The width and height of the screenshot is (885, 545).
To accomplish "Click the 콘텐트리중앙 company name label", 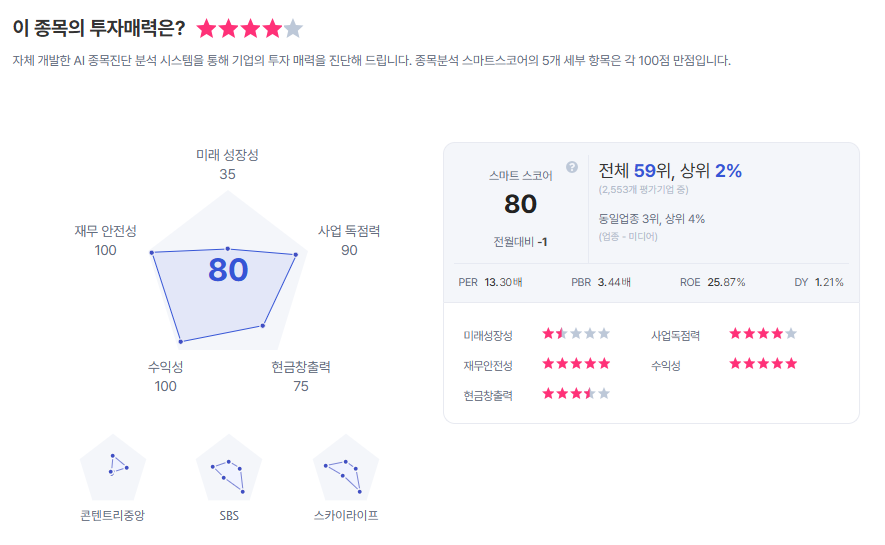I will (113, 516).
